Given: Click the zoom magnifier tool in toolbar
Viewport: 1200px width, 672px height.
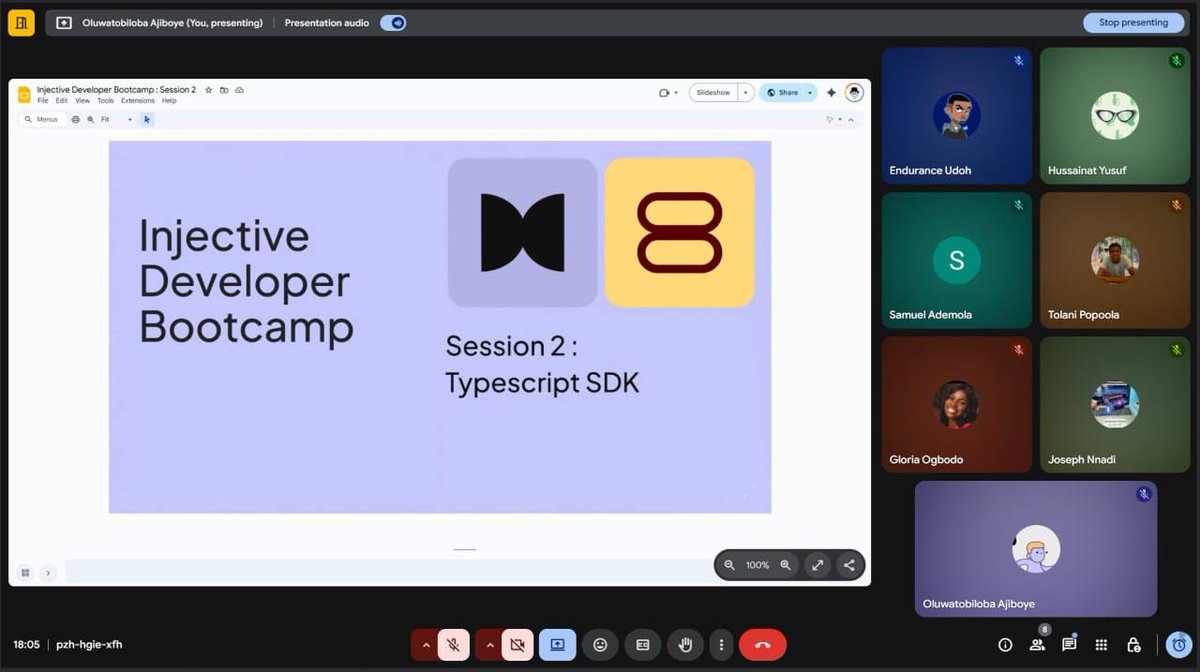Looking at the screenshot, I should 90,119.
